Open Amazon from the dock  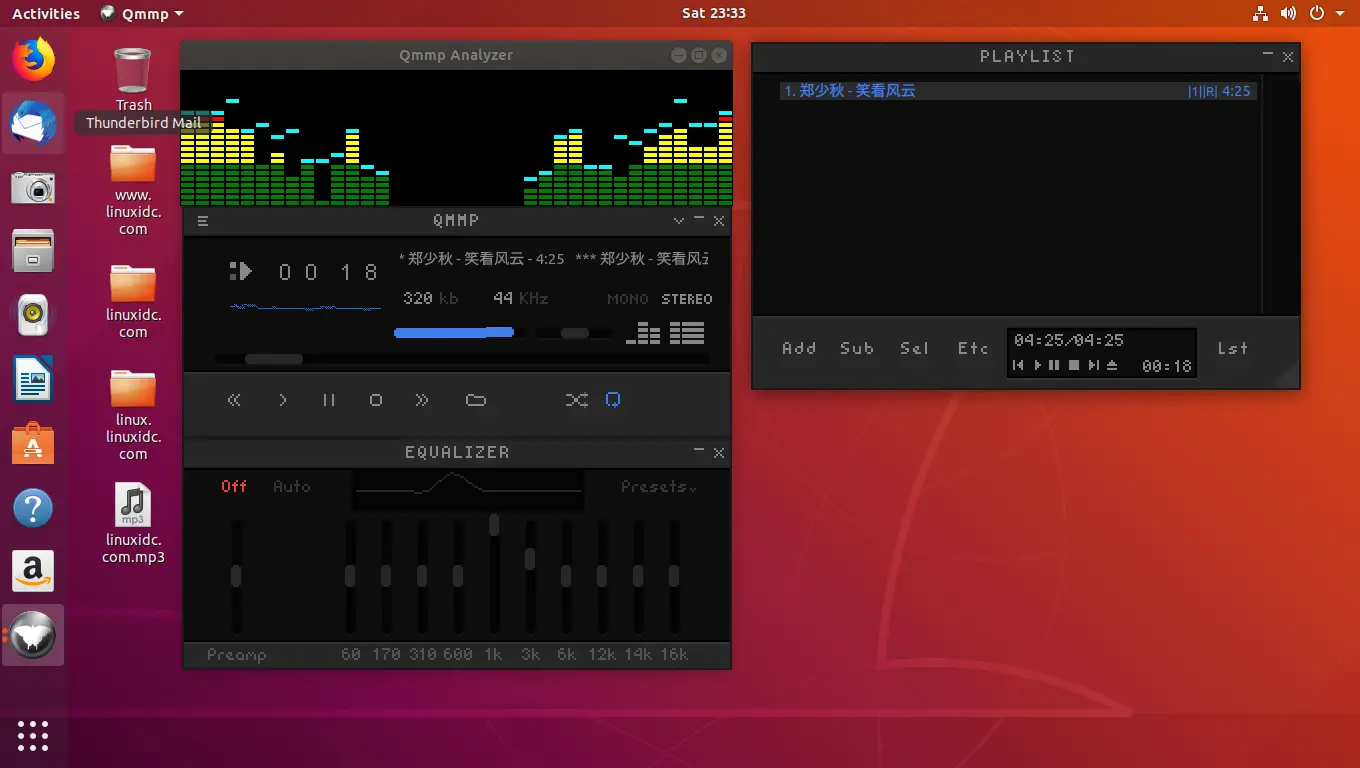pos(33,572)
